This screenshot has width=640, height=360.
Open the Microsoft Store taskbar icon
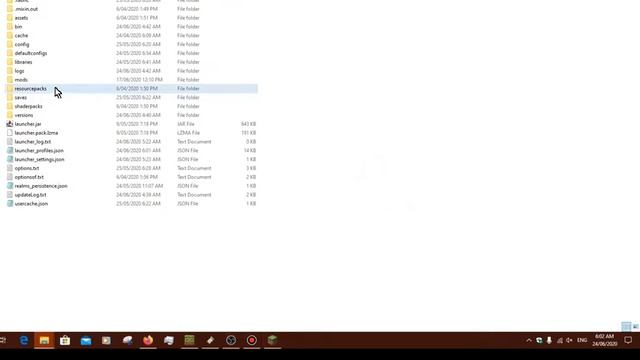point(65,340)
